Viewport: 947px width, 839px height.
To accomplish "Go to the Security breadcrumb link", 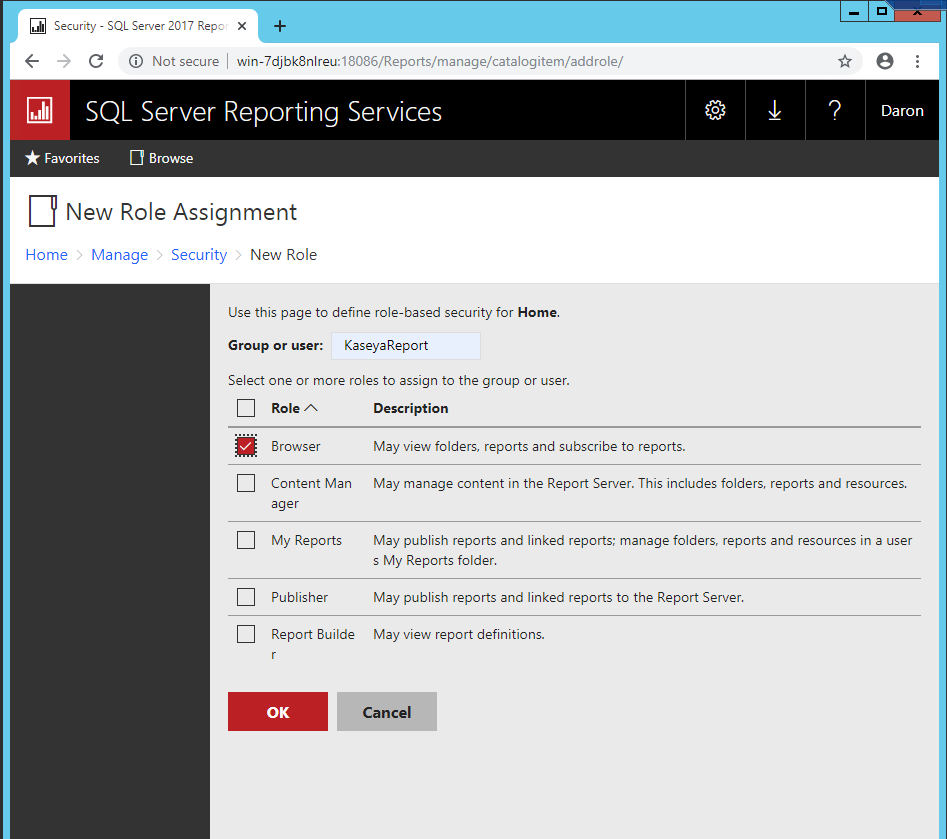I will point(199,255).
